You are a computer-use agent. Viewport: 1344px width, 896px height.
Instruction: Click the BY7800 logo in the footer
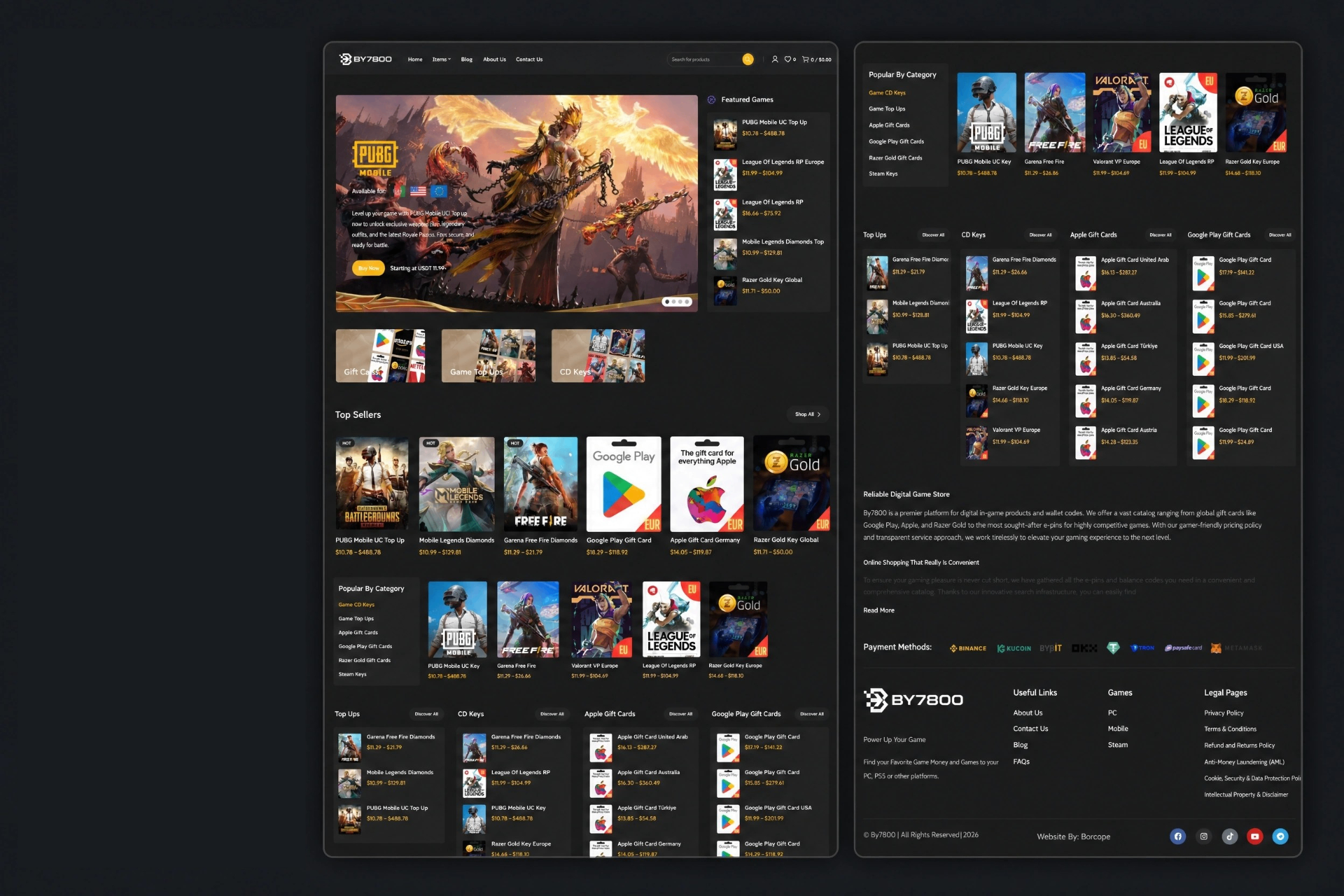pyautogui.click(x=913, y=700)
